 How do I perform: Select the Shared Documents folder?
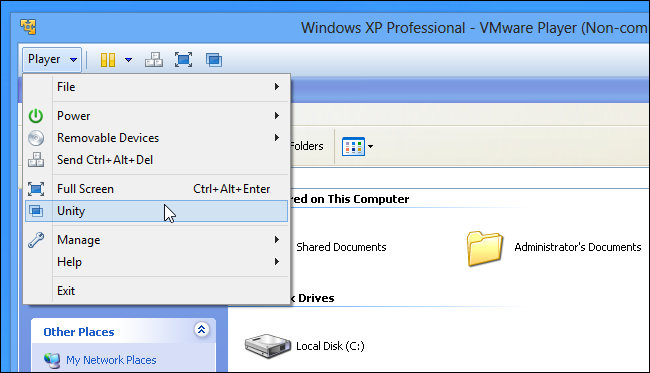tap(341, 247)
